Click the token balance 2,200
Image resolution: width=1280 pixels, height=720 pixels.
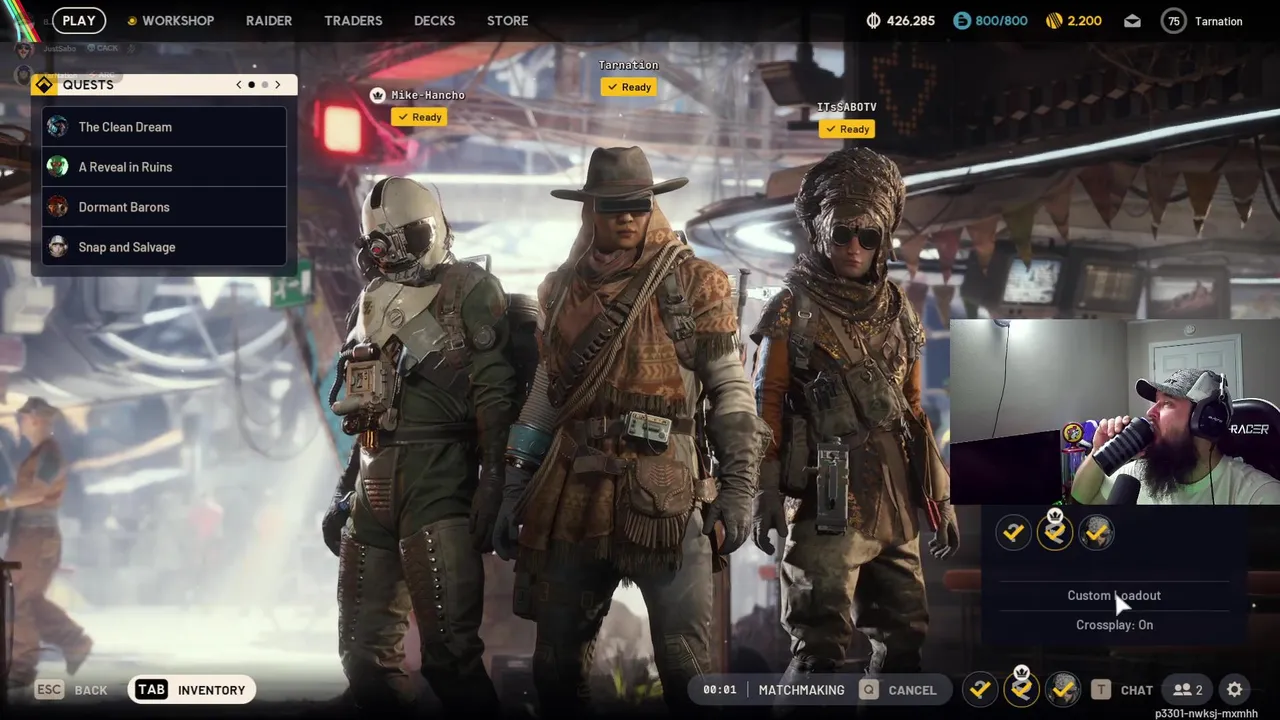click(x=1085, y=21)
